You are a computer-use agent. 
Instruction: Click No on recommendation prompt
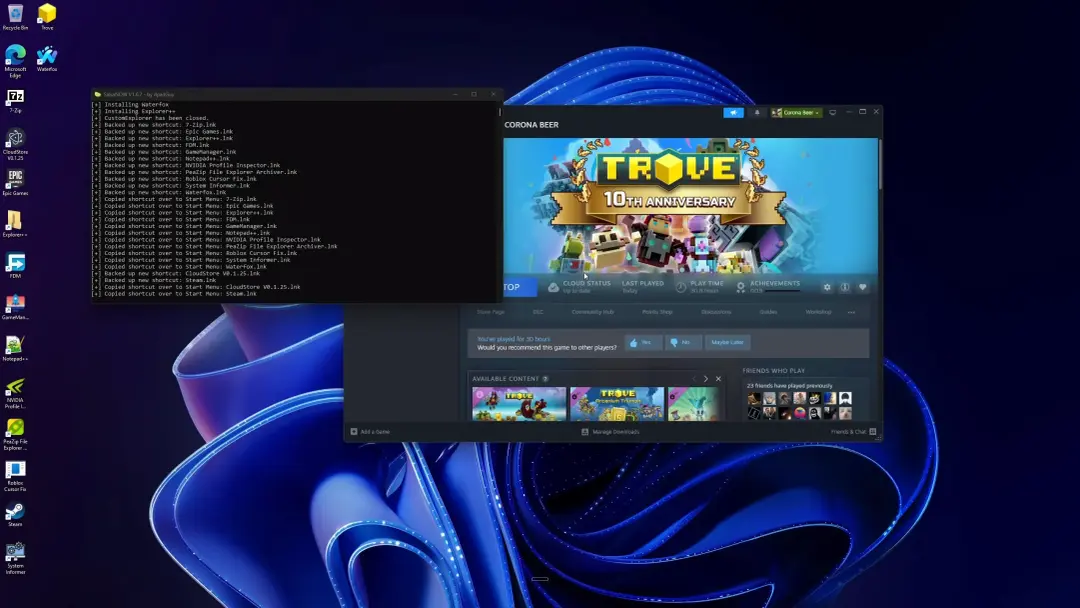click(683, 342)
